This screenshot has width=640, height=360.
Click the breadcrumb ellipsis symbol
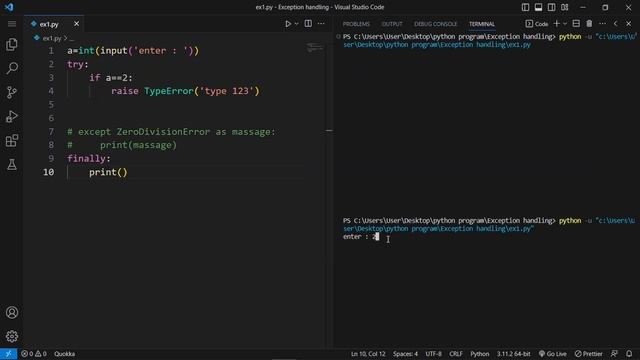72,38
